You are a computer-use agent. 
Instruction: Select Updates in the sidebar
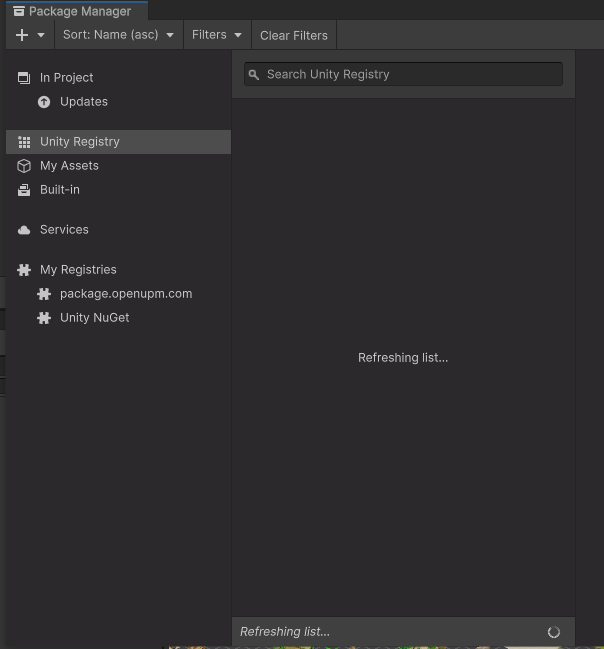(118, 102)
